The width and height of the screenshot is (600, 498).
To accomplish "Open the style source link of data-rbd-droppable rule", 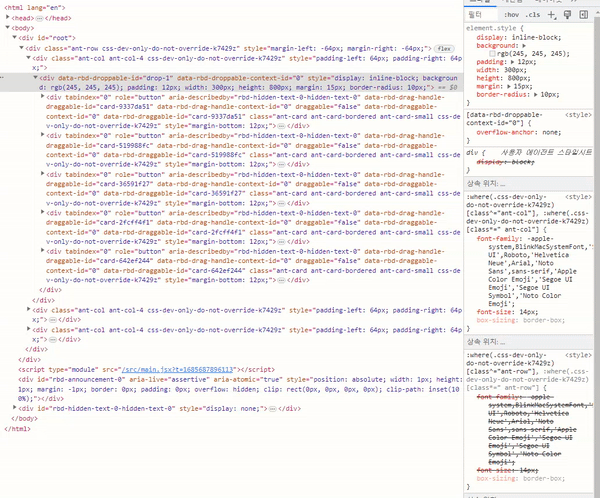I will tap(578, 115).
